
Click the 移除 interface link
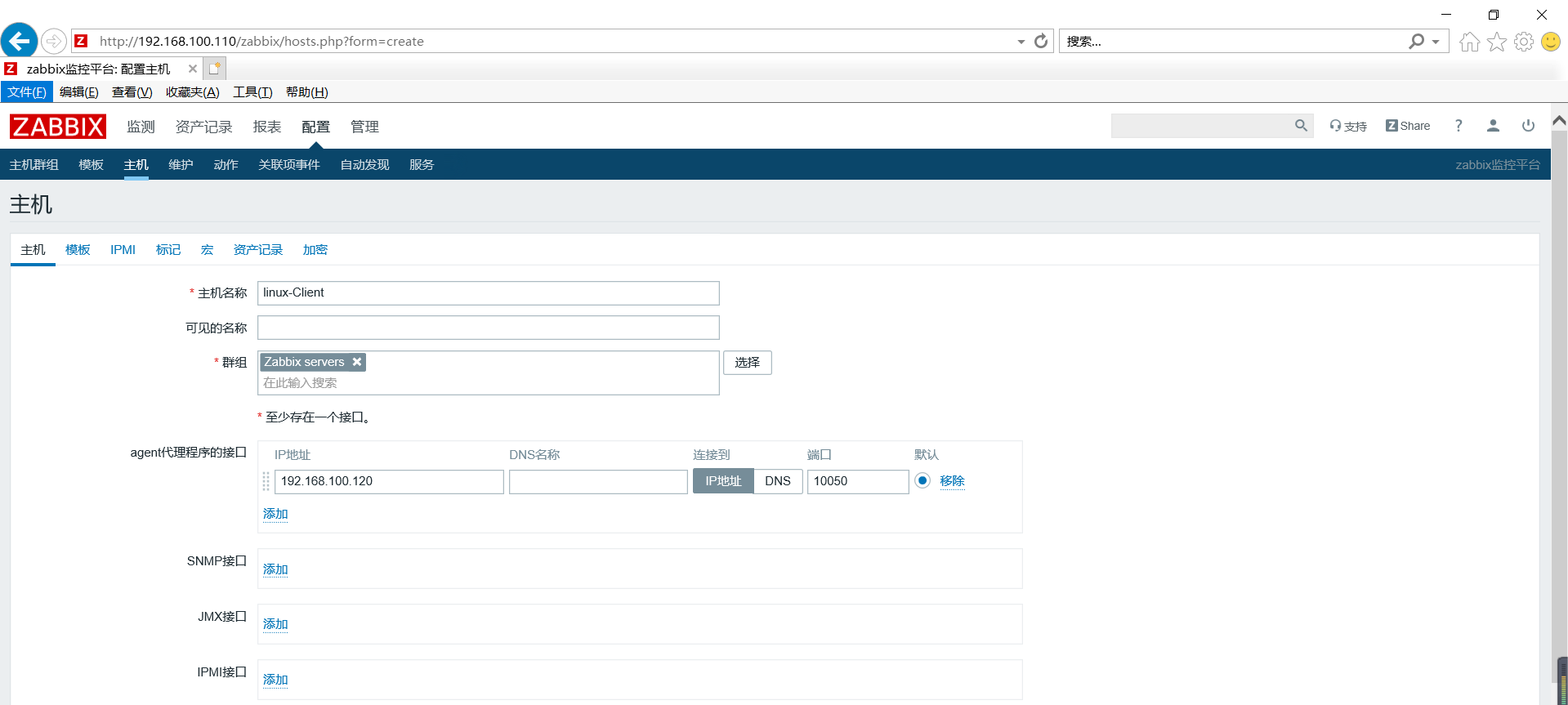click(x=952, y=480)
